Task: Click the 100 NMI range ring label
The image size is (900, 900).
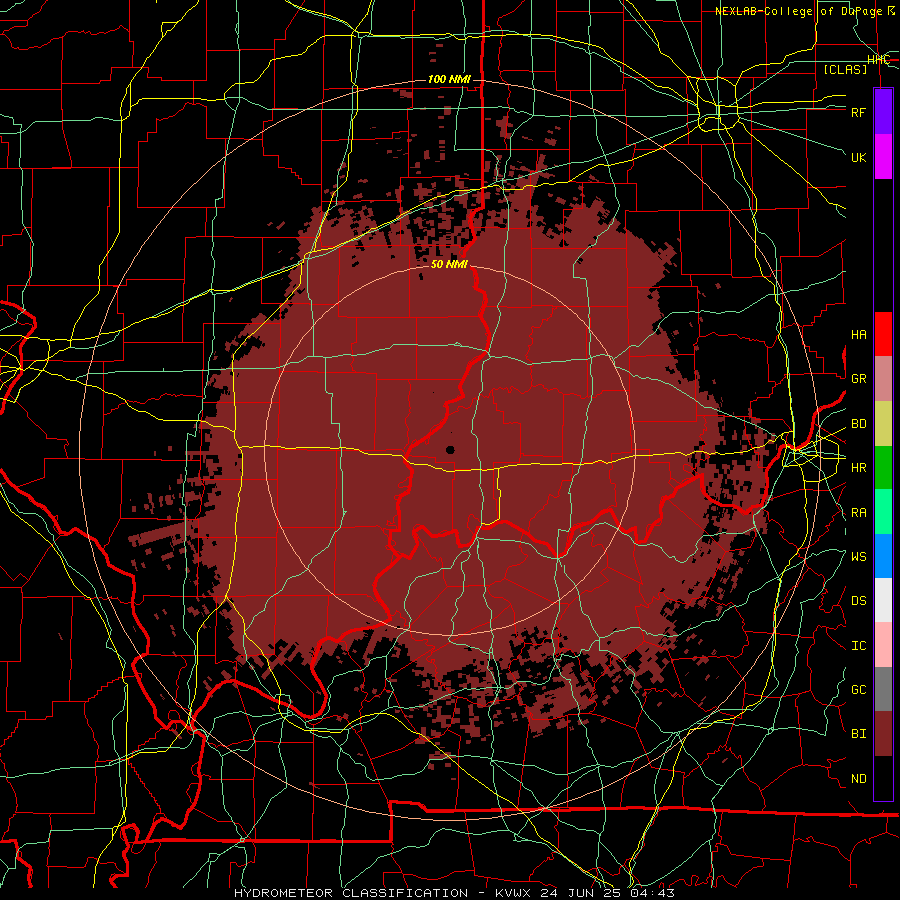Action: tap(449, 79)
